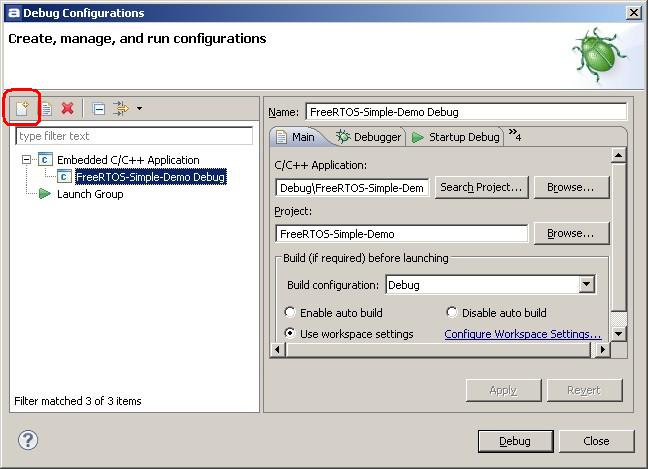Click Browse next to C/C++ Application
Viewport: 648px width, 469px height.
(572, 188)
